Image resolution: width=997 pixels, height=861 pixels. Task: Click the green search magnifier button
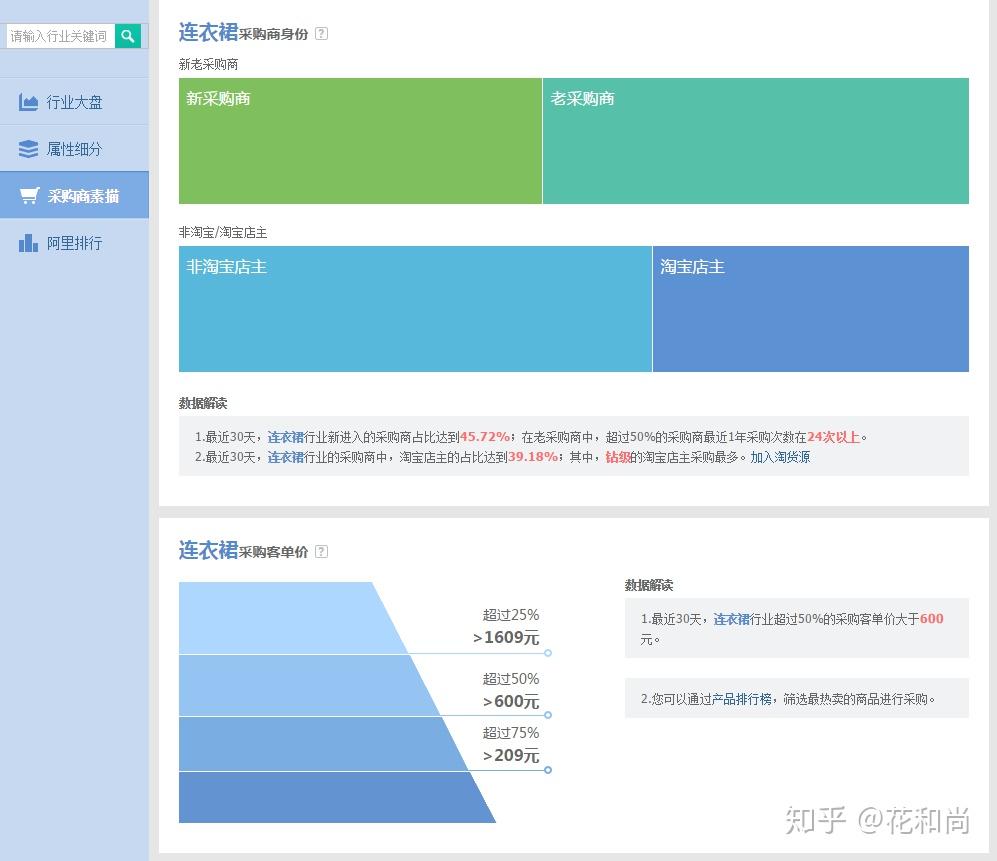tap(128, 36)
